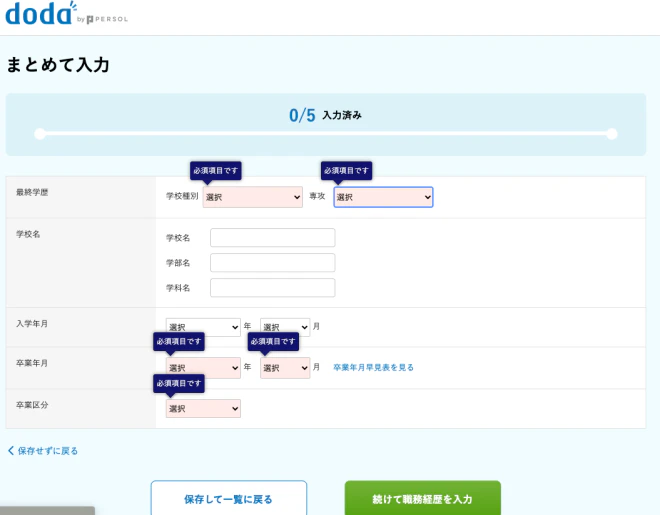Click the 必須項目です tooltip above 学校種別

216,171
